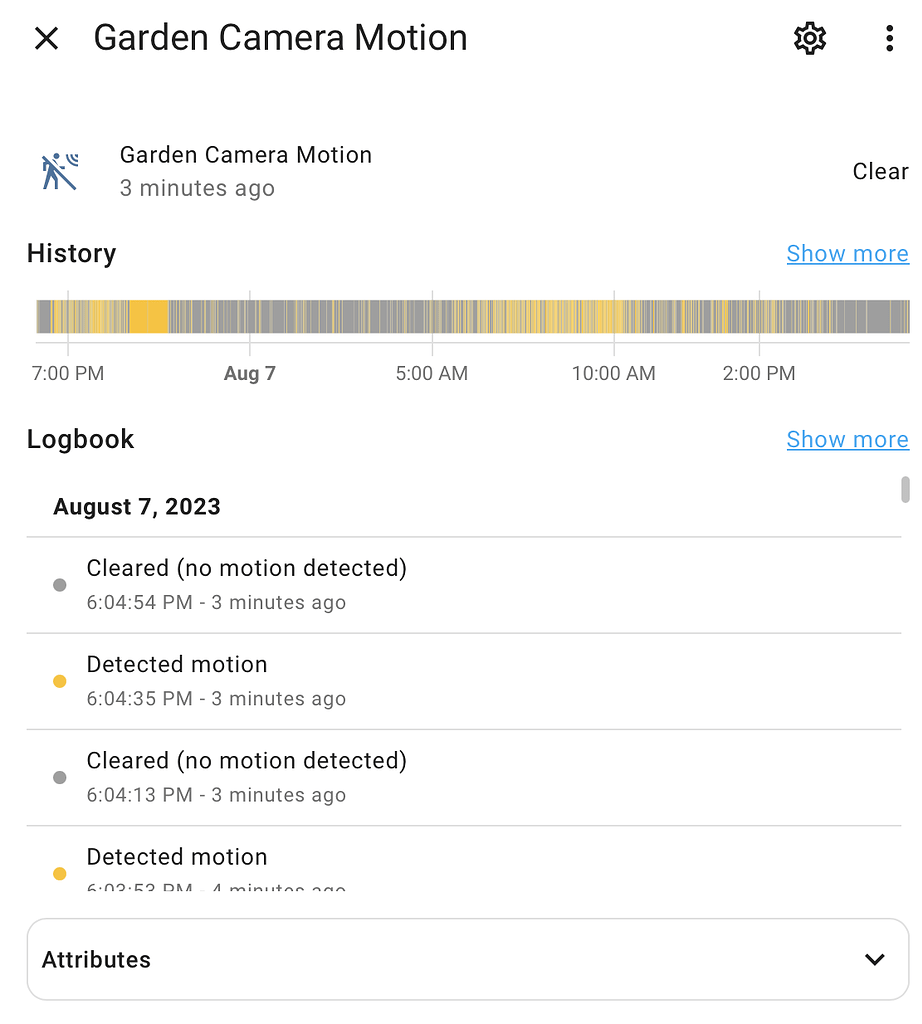Open the three-dot overflow menu

pos(889,38)
